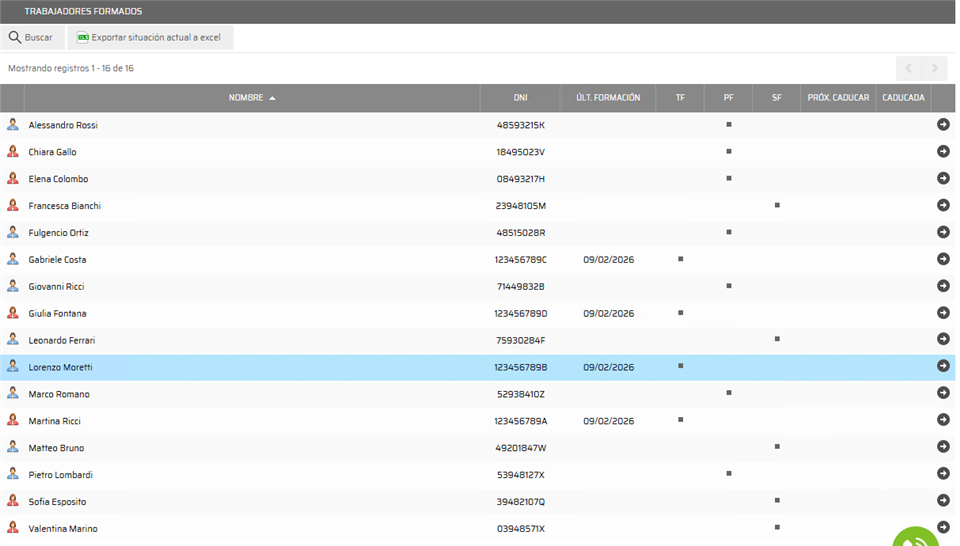The height and width of the screenshot is (546, 960).
Task: Sort the table by NOMBRE column
Action: 252,98
